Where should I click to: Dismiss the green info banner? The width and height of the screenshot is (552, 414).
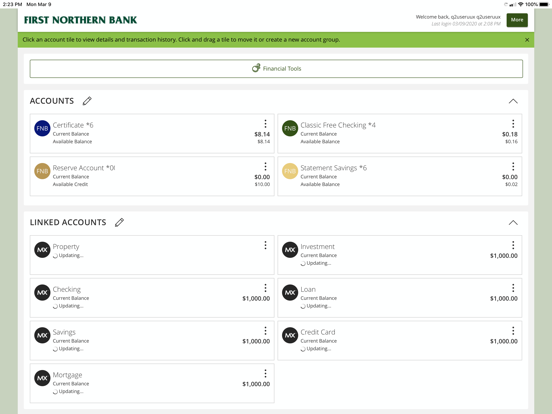[x=527, y=40]
